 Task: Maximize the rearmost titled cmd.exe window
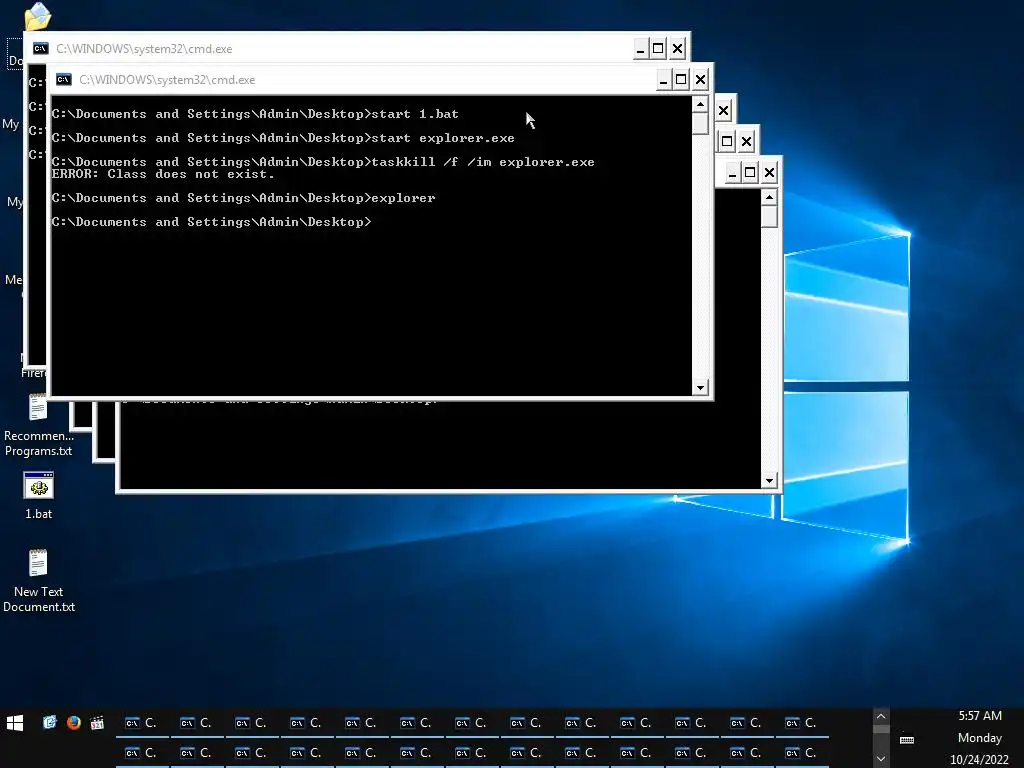pyautogui.click(x=658, y=49)
